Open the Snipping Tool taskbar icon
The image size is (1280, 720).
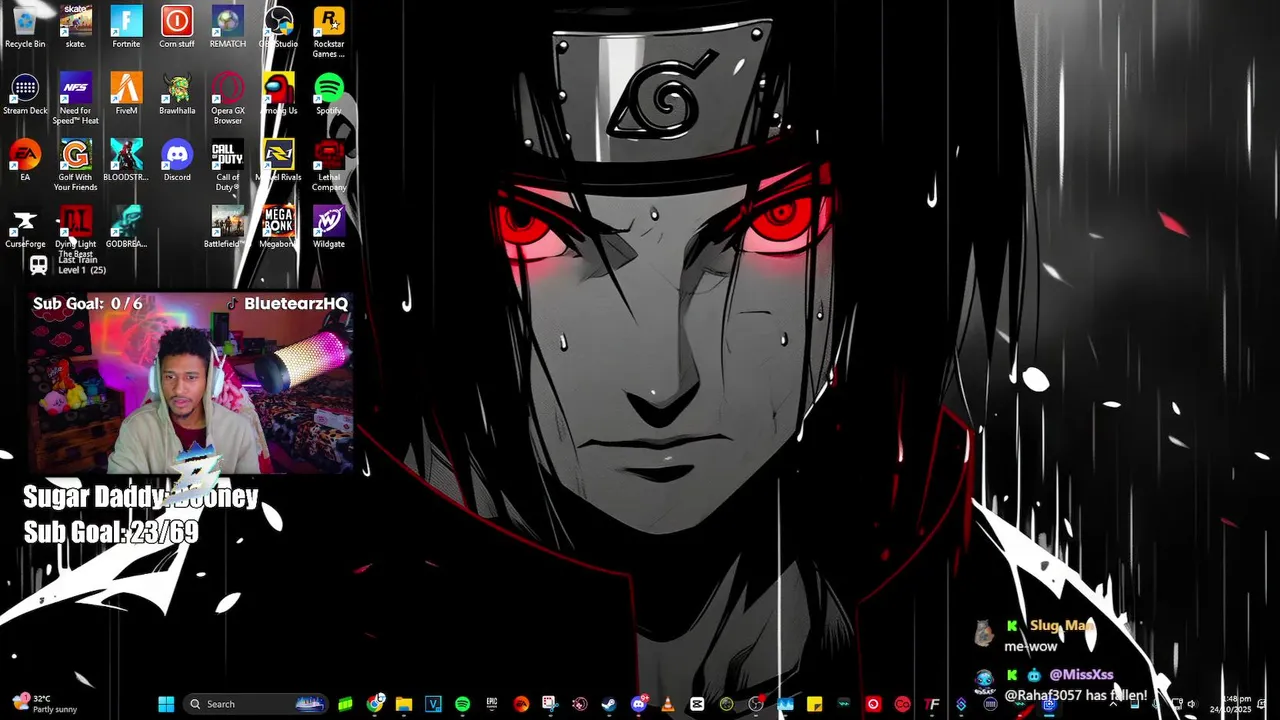click(549, 704)
